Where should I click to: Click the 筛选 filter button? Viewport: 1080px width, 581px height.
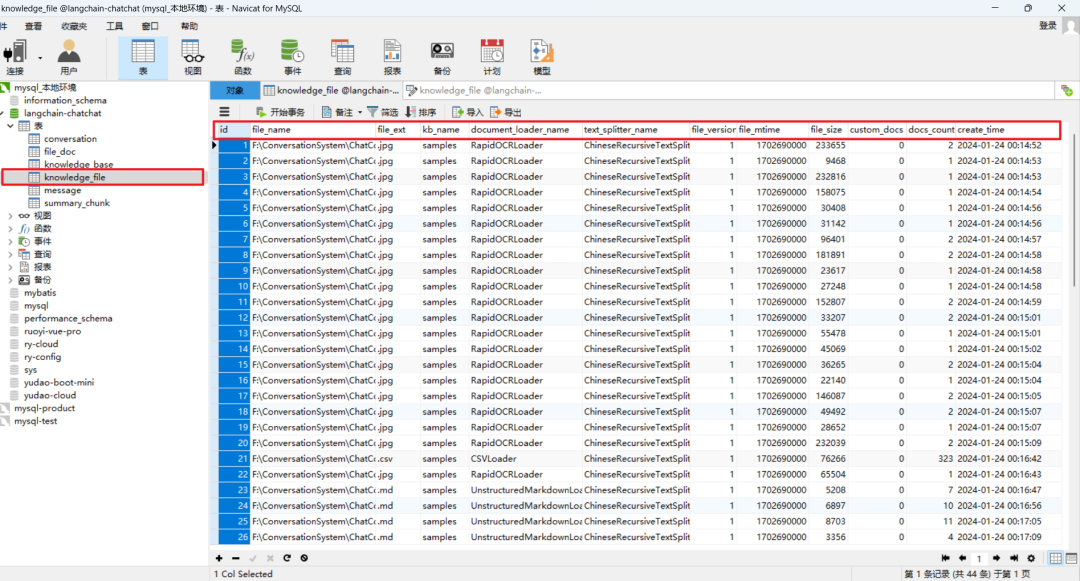[382, 112]
